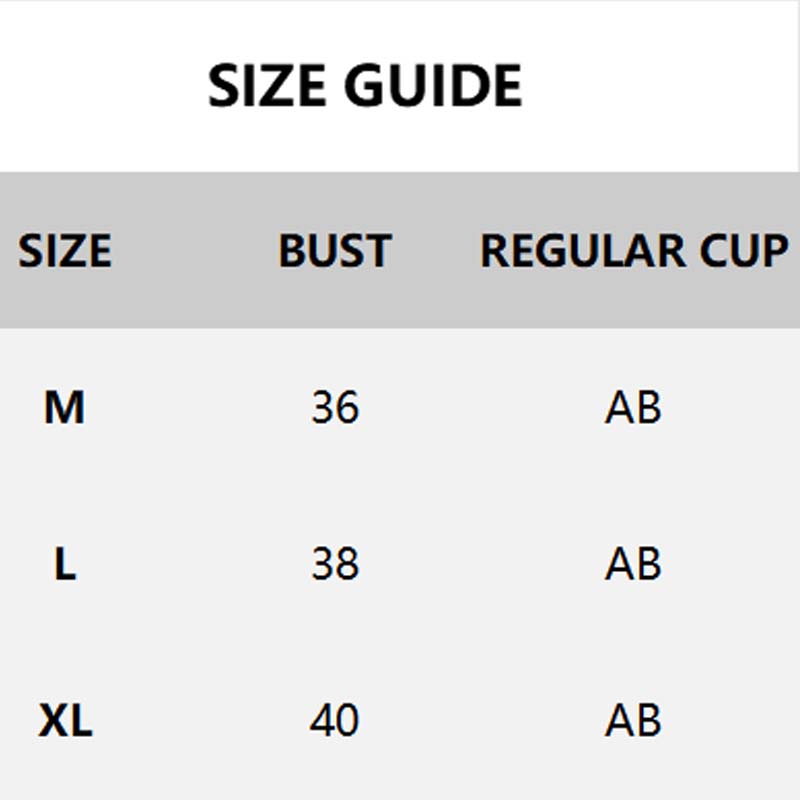Select the entire M size row
Screen dimensions: 800x800
tap(480, 407)
